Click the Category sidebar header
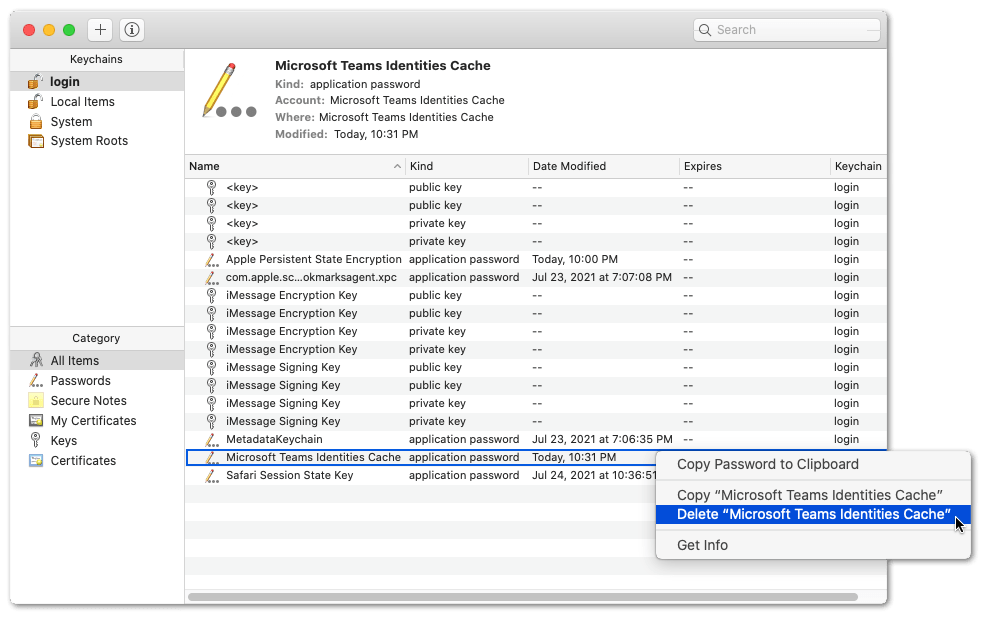983x620 pixels. [96, 339]
